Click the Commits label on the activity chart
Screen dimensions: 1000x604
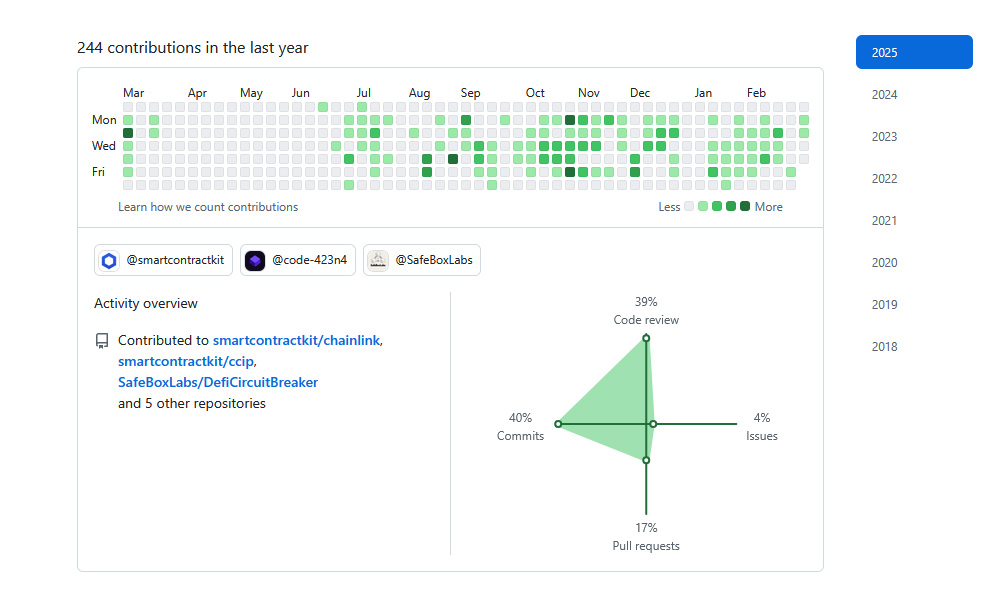point(521,436)
